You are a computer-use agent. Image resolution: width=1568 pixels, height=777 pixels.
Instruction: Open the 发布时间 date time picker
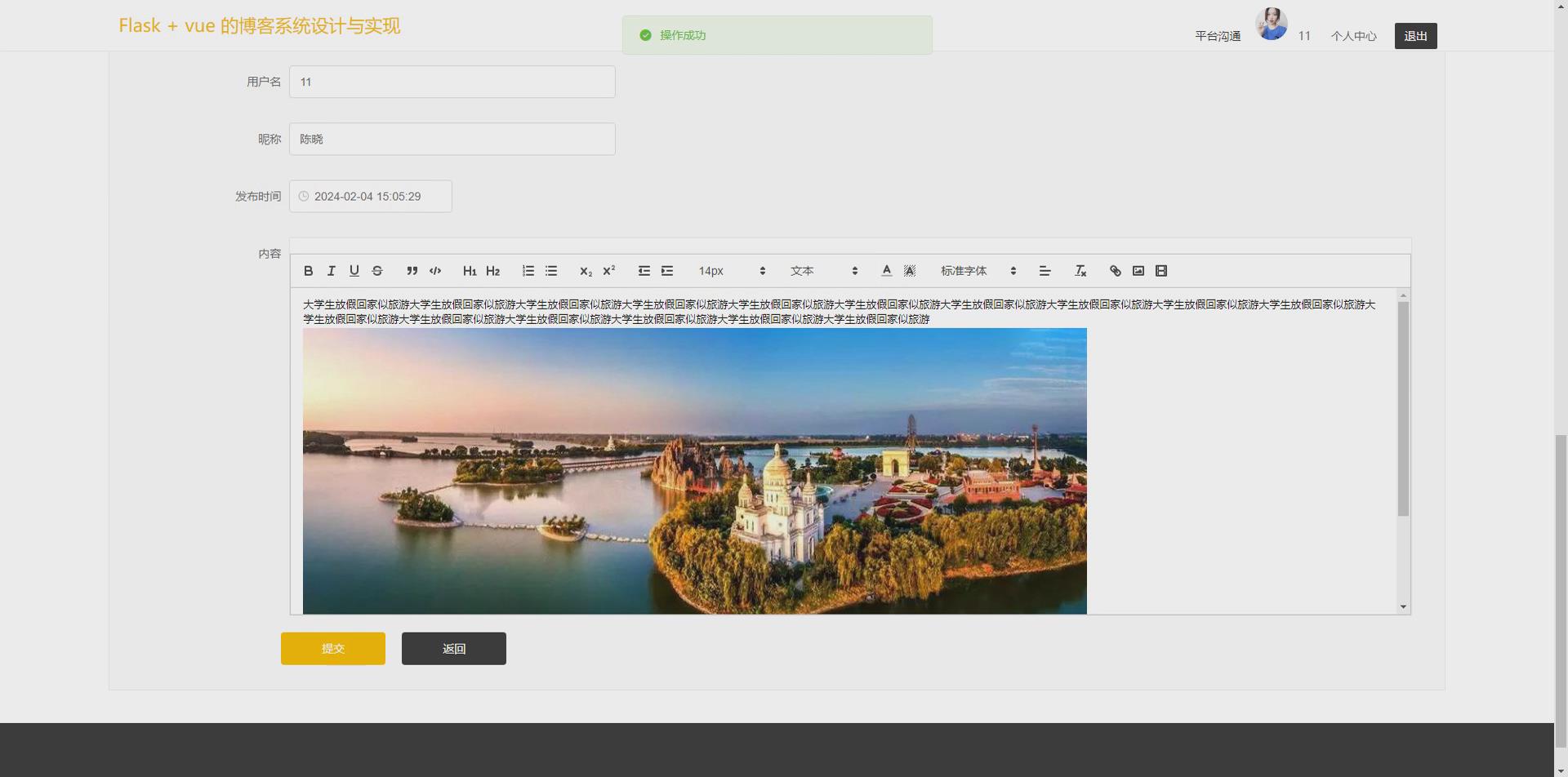[371, 196]
